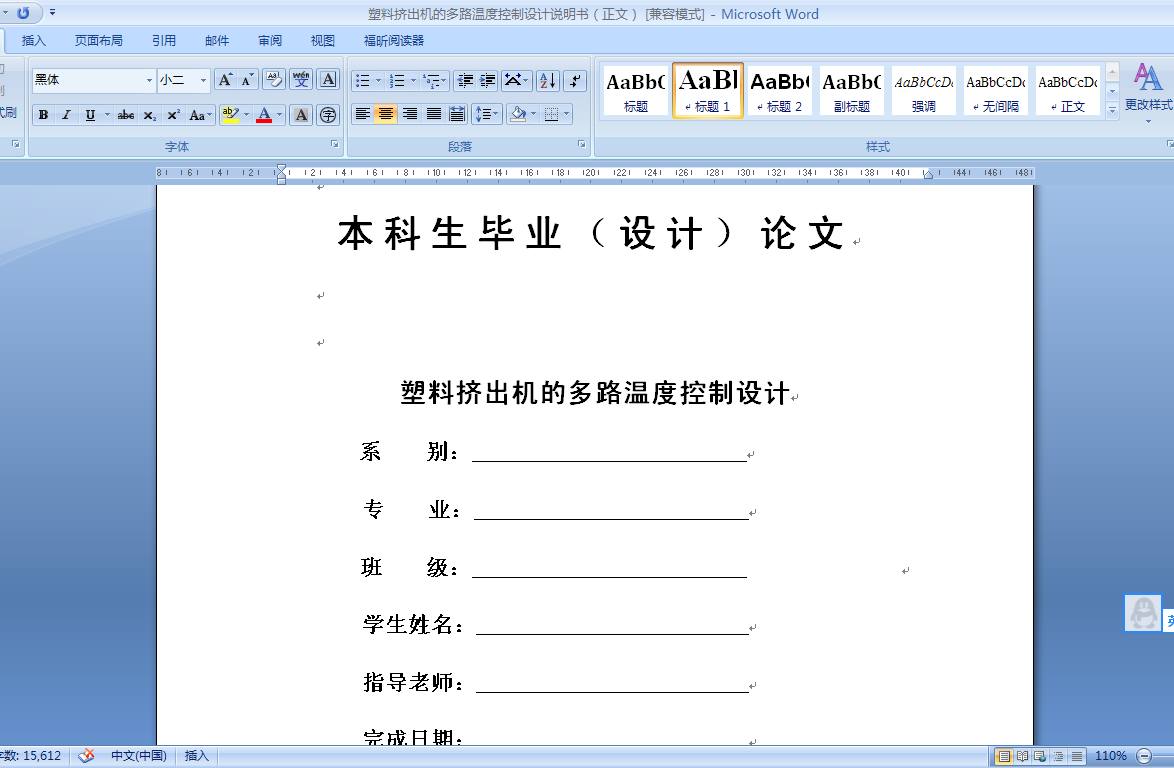Expand the styles gallery more arrow

(x=1113, y=109)
